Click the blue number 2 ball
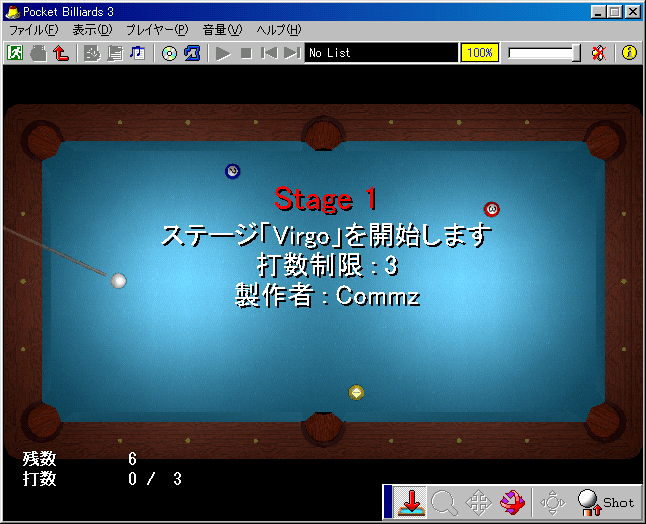646x524 pixels. [232, 171]
